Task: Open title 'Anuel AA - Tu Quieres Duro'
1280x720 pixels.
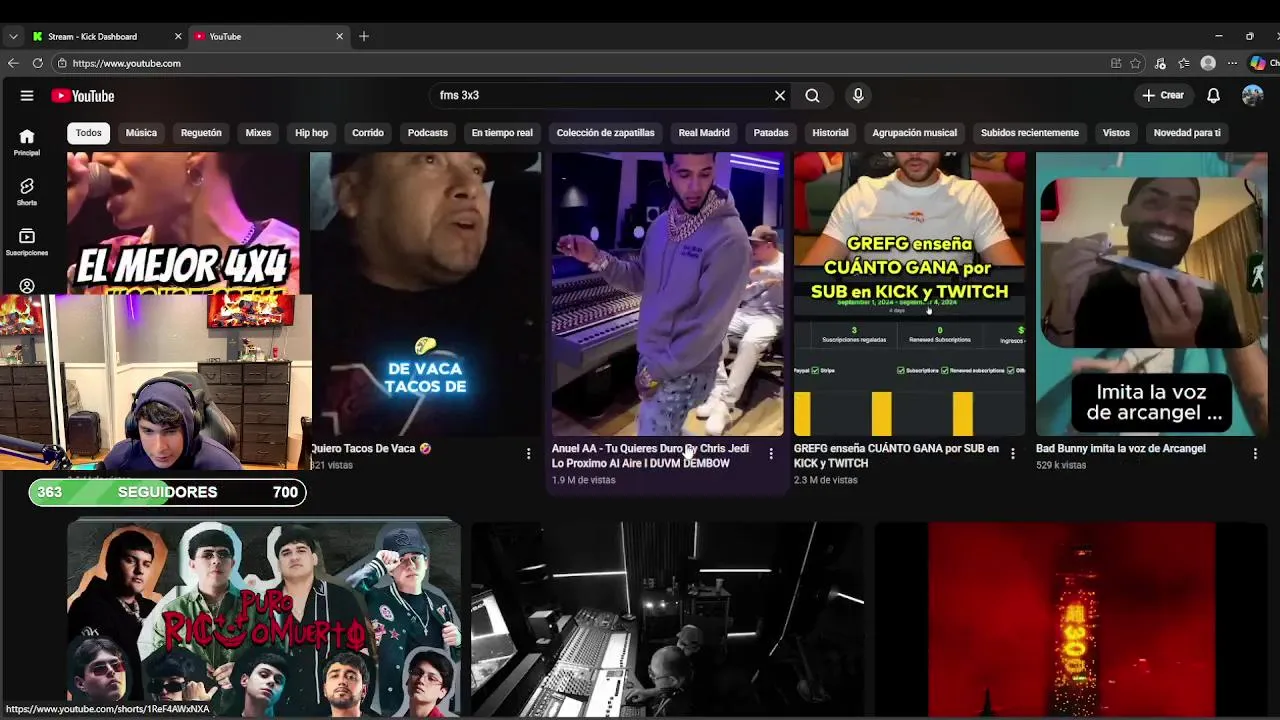Action: (650, 456)
